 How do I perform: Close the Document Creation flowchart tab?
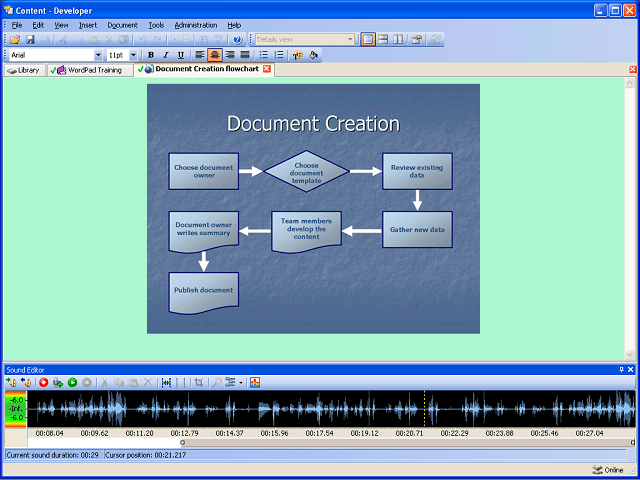pos(267,69)
